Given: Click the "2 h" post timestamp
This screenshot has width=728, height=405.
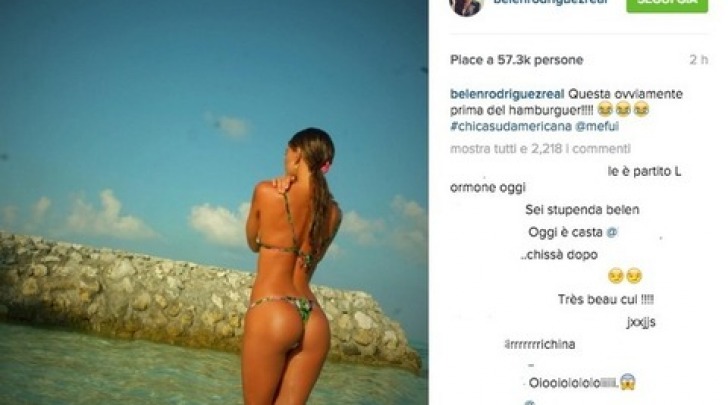Looking at the screenshot, I should [698, 60].
